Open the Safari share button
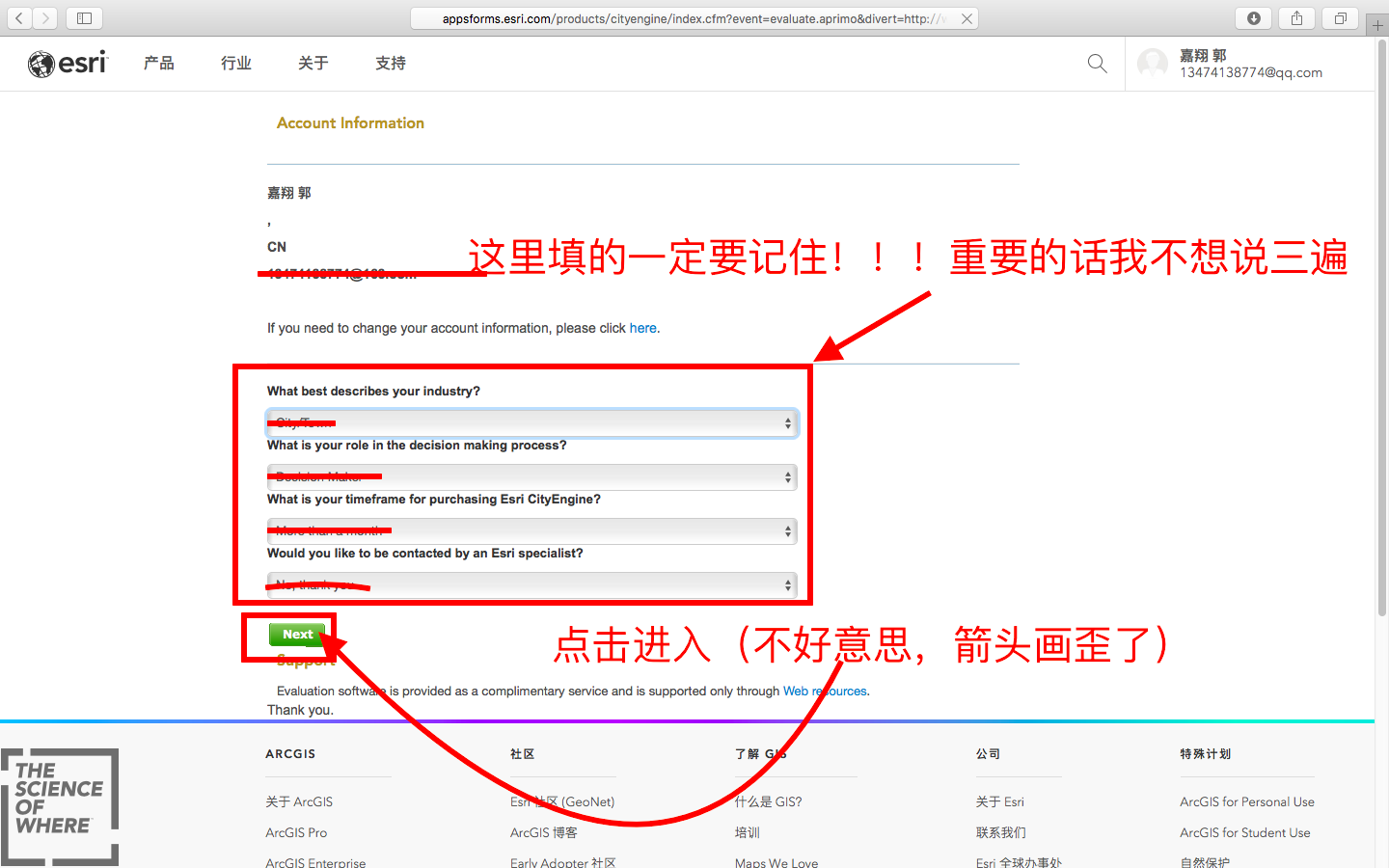The width and height of the screenshot is (1389, 868). pos(1296,17)
